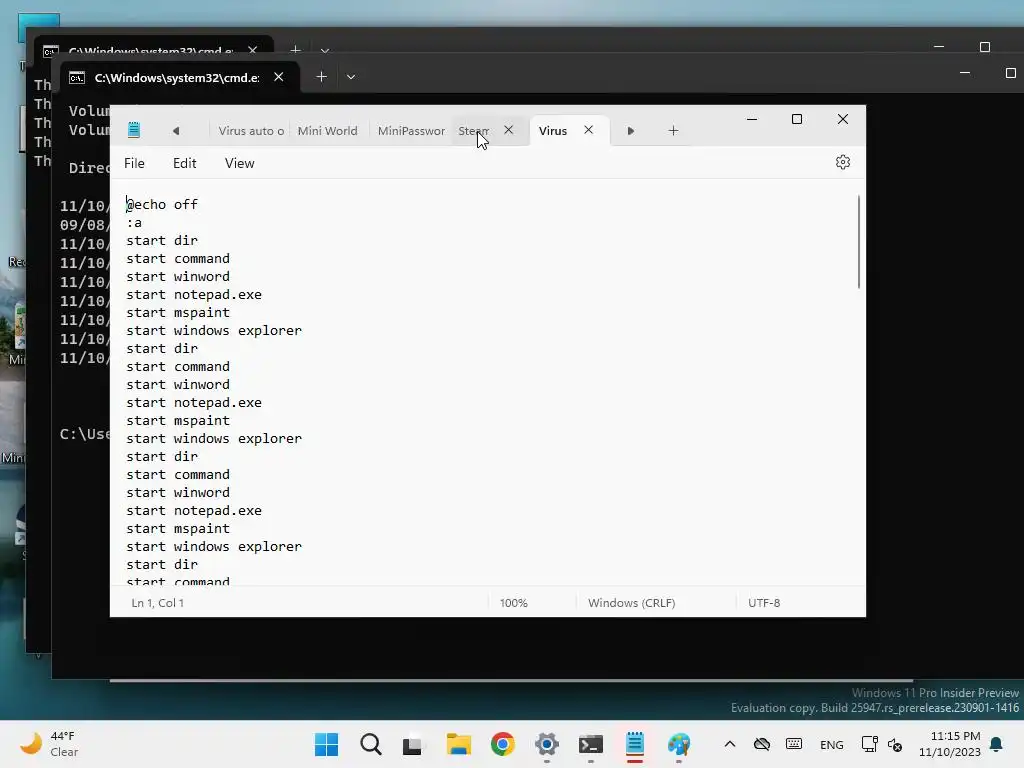Click the '@echo off' line in editor
Screen dimensions: 1024x768
[x=162, y=204]
